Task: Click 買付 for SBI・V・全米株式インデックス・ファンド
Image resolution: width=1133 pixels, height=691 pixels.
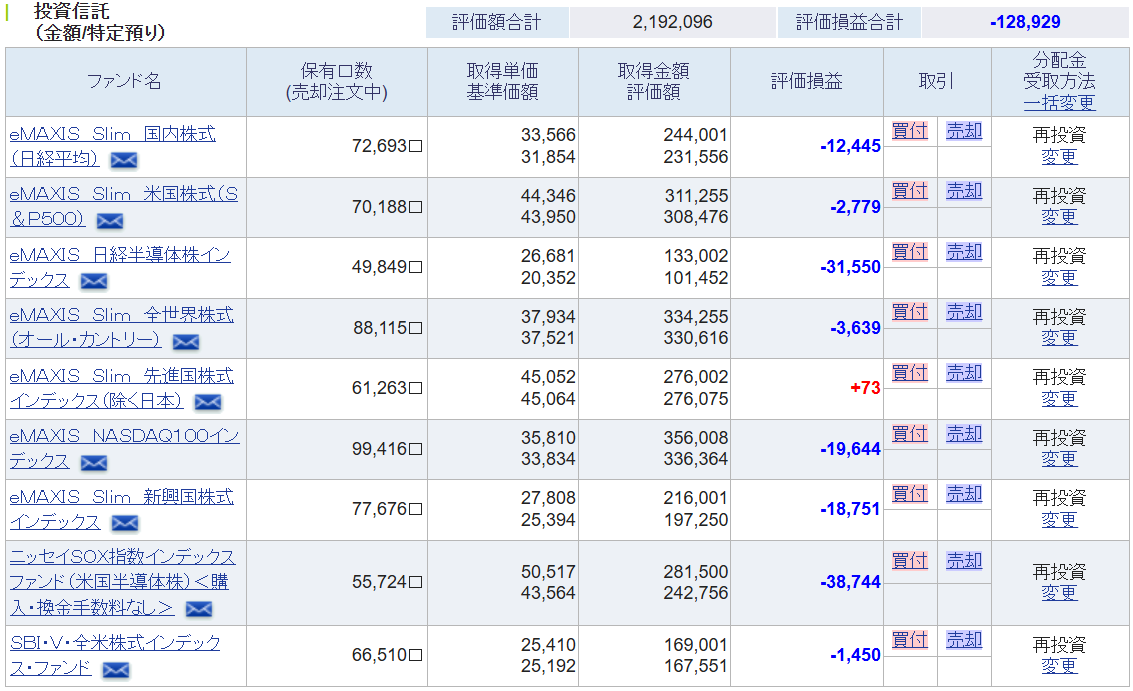Action: [x=910, y=640]
